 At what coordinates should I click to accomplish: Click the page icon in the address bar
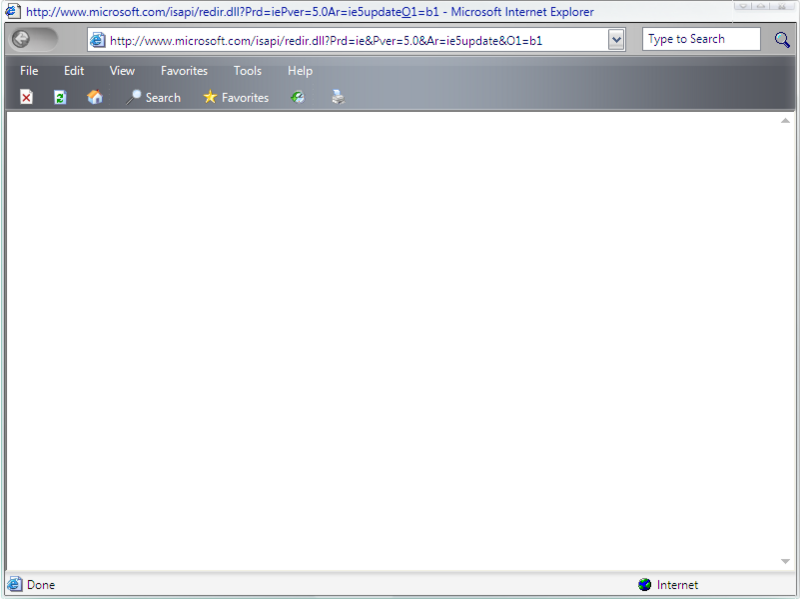(x=97, y=40)
